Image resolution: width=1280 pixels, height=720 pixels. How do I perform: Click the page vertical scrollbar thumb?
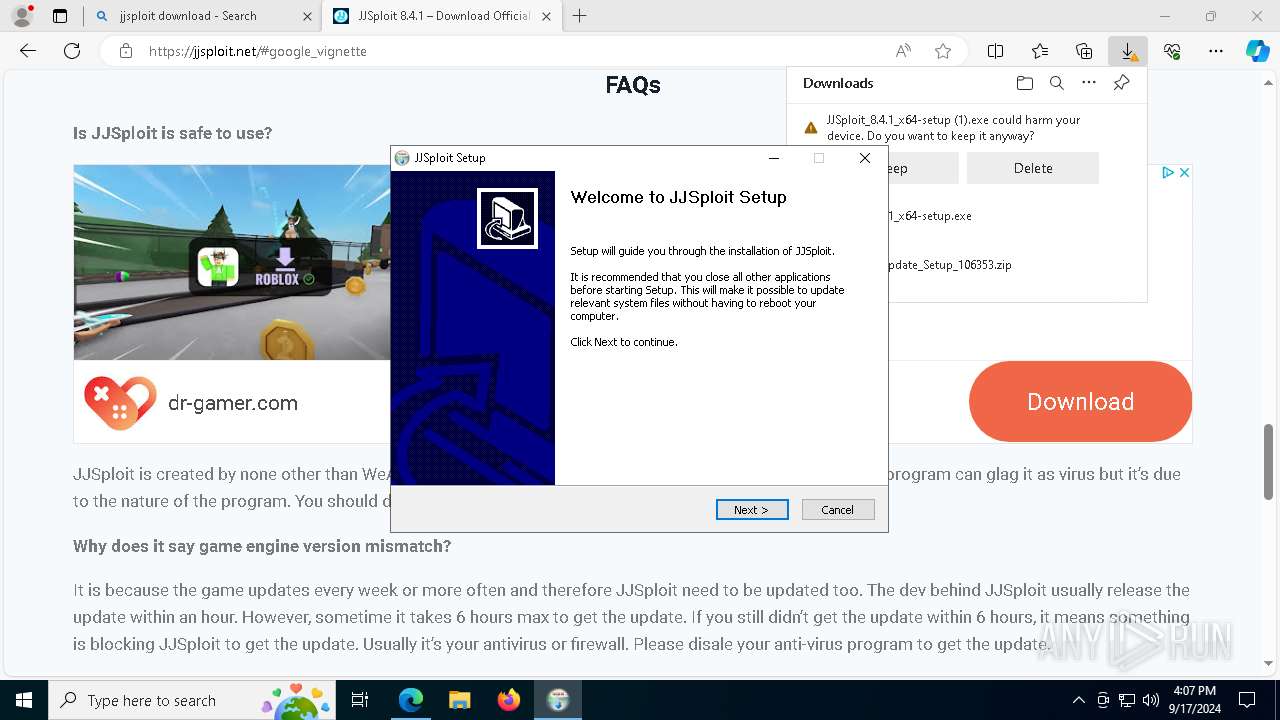(x=1269, y=461)
